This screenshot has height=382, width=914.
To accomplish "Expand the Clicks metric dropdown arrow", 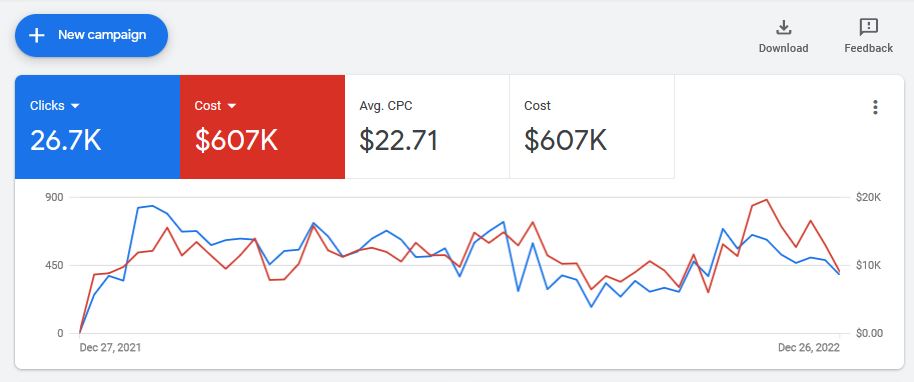I will pyautogui.click(x=75, y=106).
